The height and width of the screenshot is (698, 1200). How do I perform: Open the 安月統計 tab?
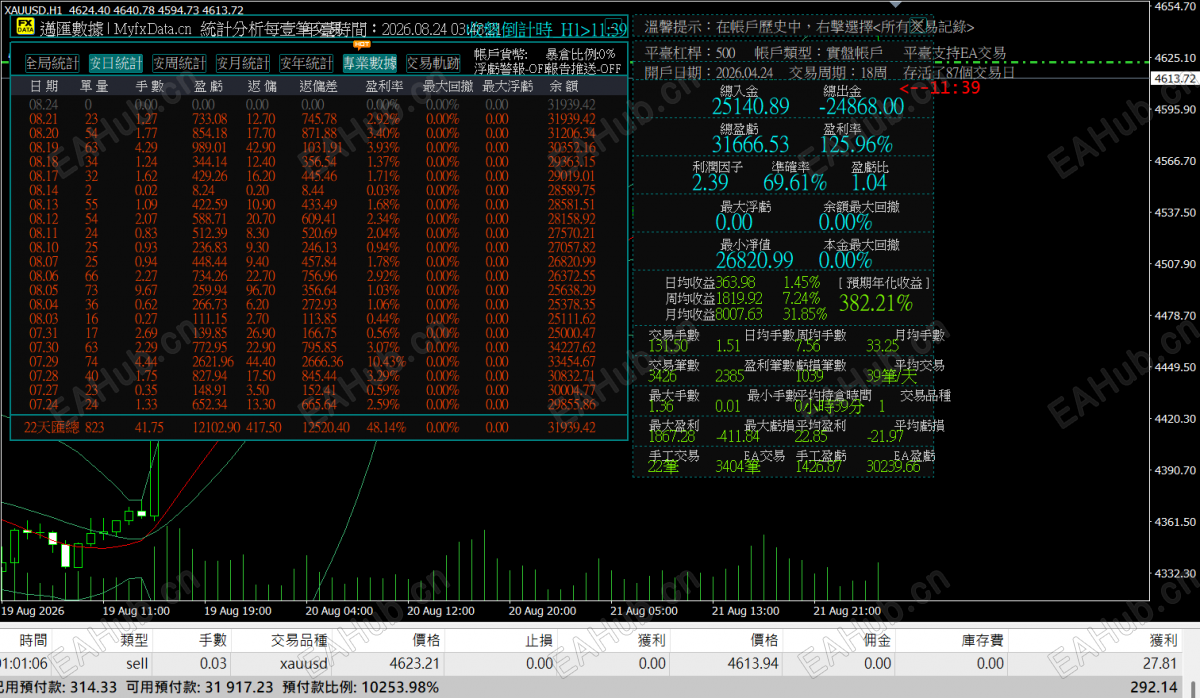pos(242,64)
